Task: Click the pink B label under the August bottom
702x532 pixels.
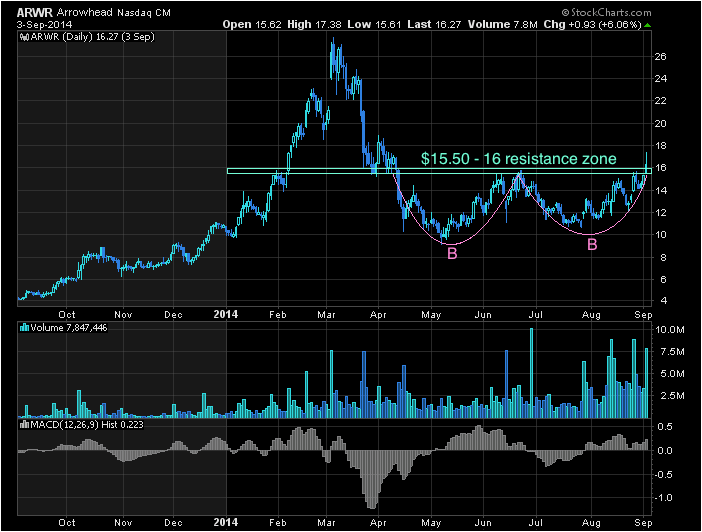Action: coord(592,245)
